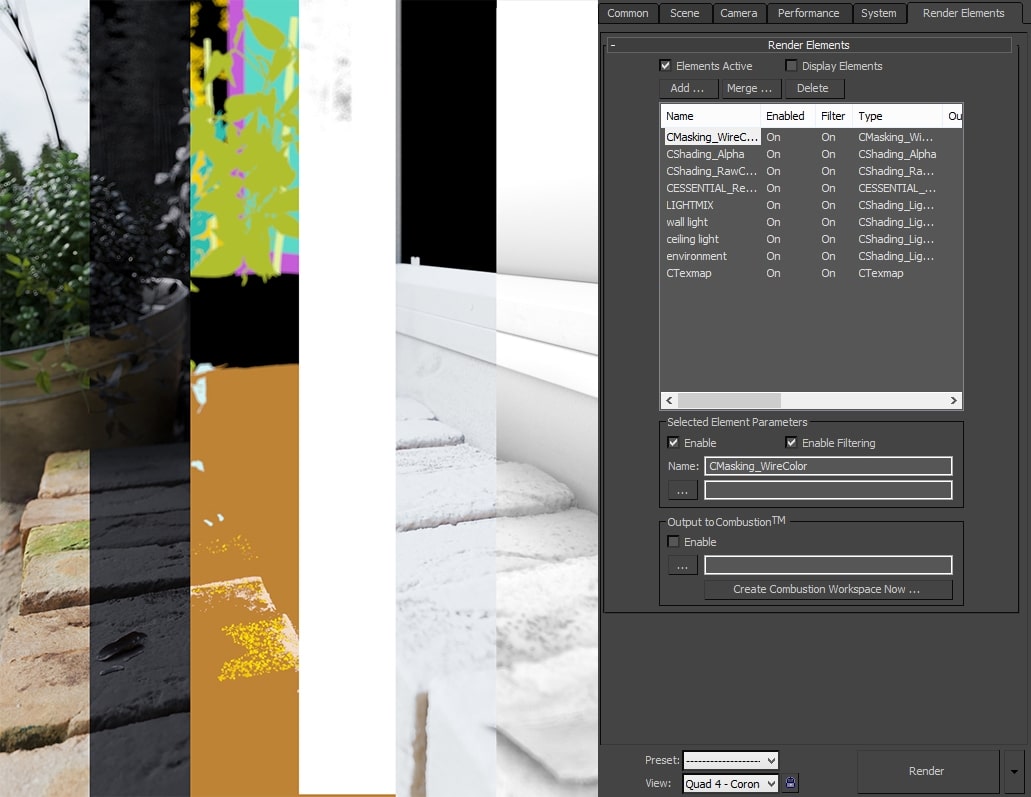Image resolution: width=1031 pixels, height=797 pixels.
Task: Open the Preset dropdown
Action: tap(730, 760)
